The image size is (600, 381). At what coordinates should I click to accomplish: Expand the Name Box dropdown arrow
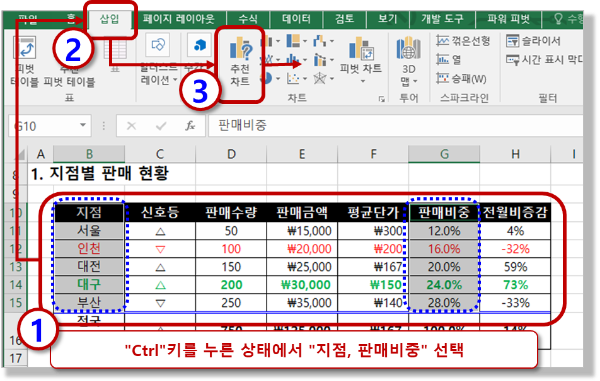(x=83, y=125)
